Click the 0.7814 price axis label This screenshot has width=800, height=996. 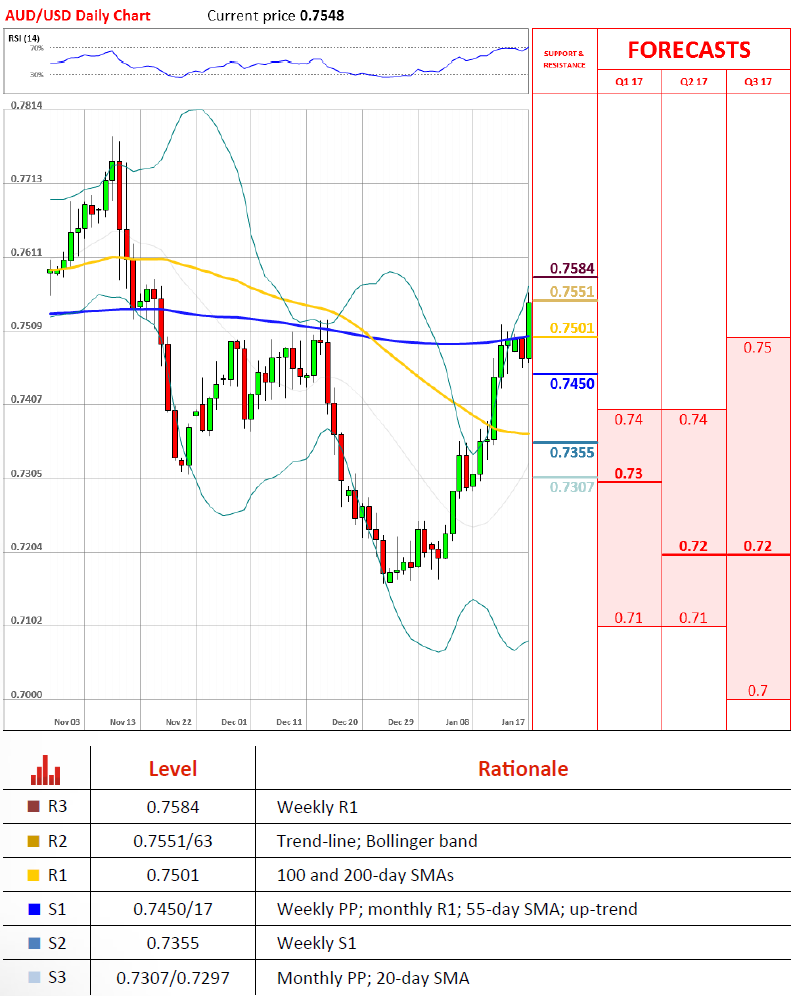click(x=27, y=105)
